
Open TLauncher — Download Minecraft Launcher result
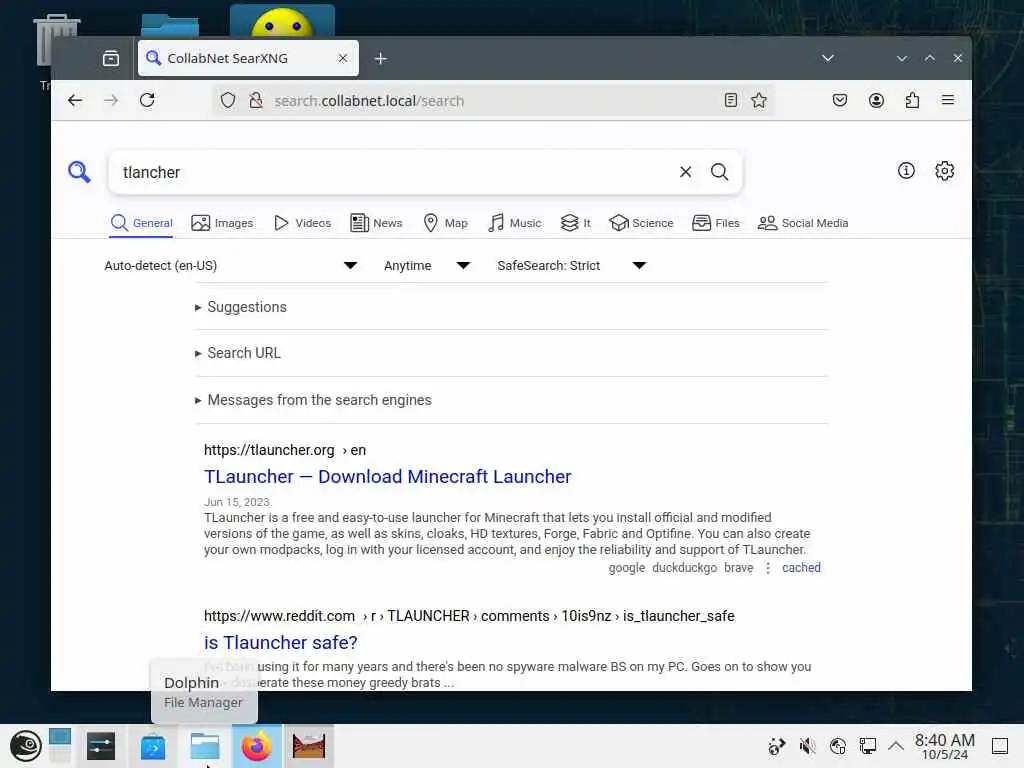coord(387,477)
